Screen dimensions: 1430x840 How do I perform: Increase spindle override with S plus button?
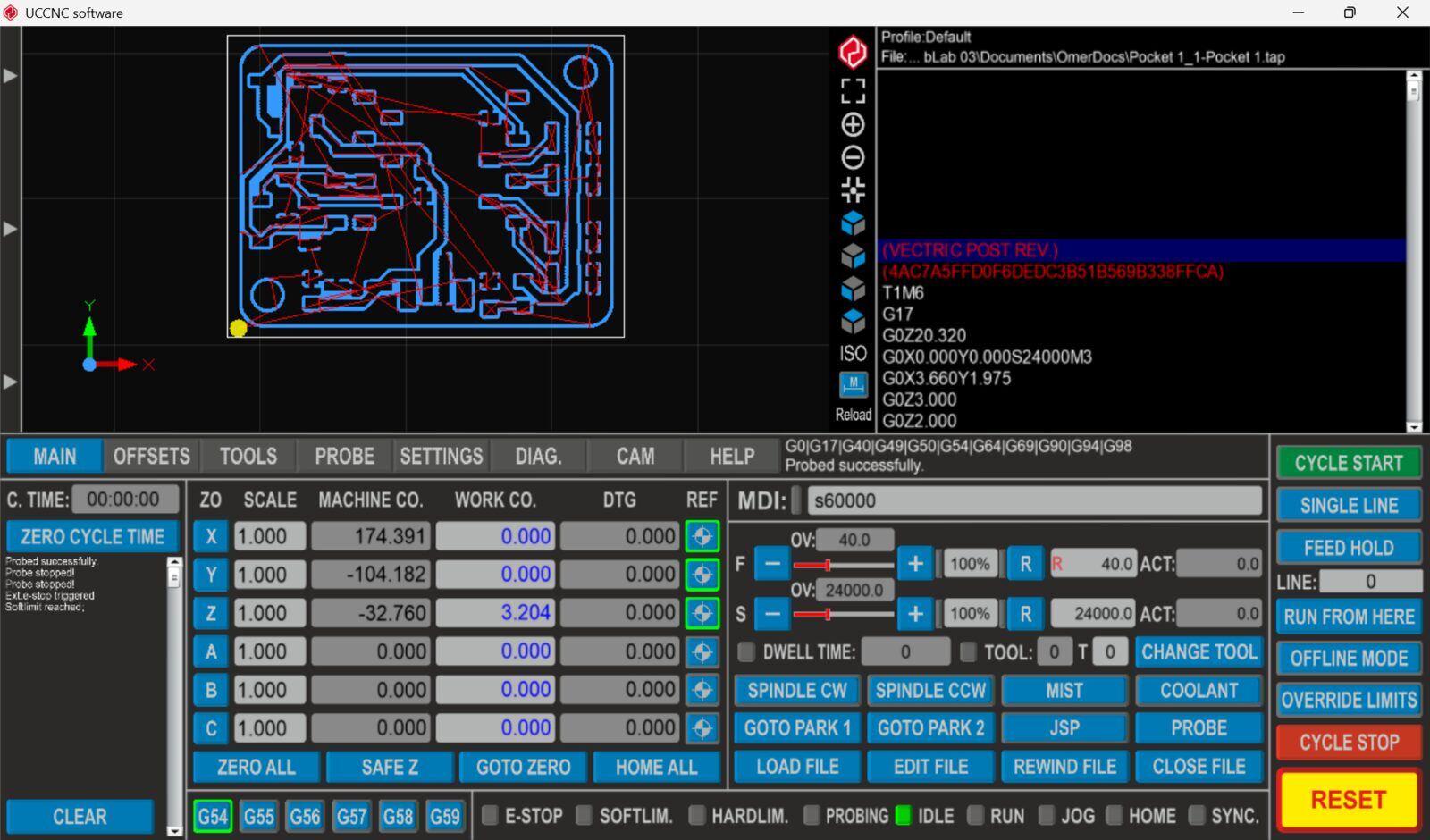coord(915,614)
